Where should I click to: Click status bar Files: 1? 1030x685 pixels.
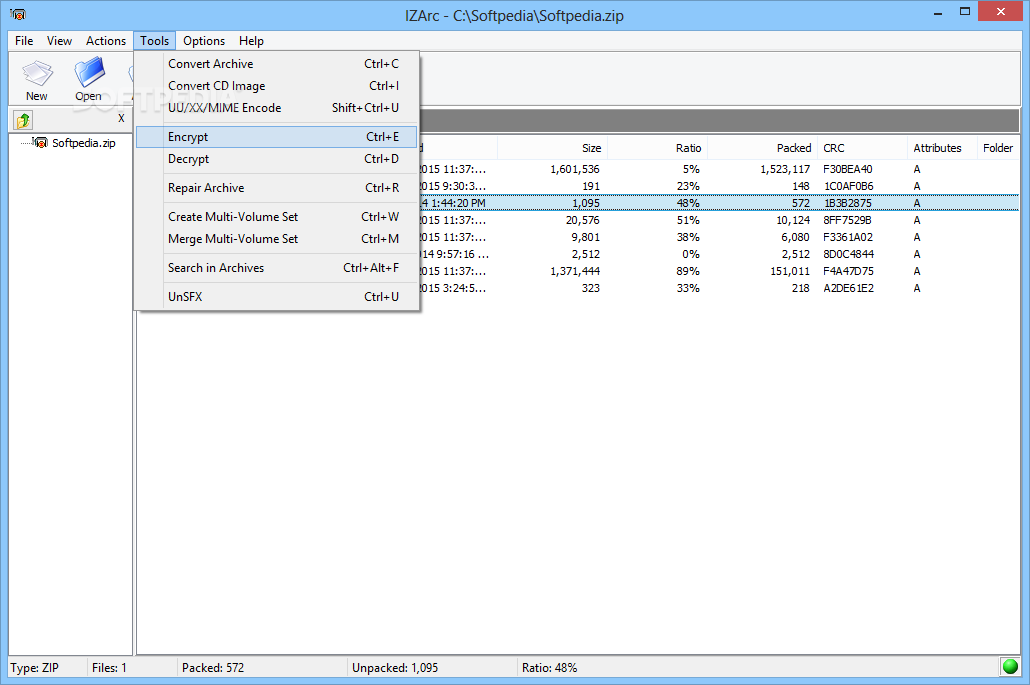point(109,668)
